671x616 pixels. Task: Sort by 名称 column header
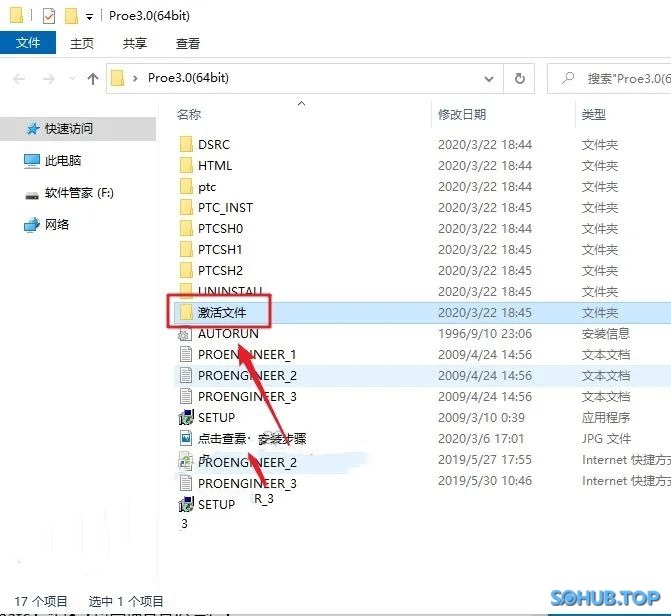189,115
